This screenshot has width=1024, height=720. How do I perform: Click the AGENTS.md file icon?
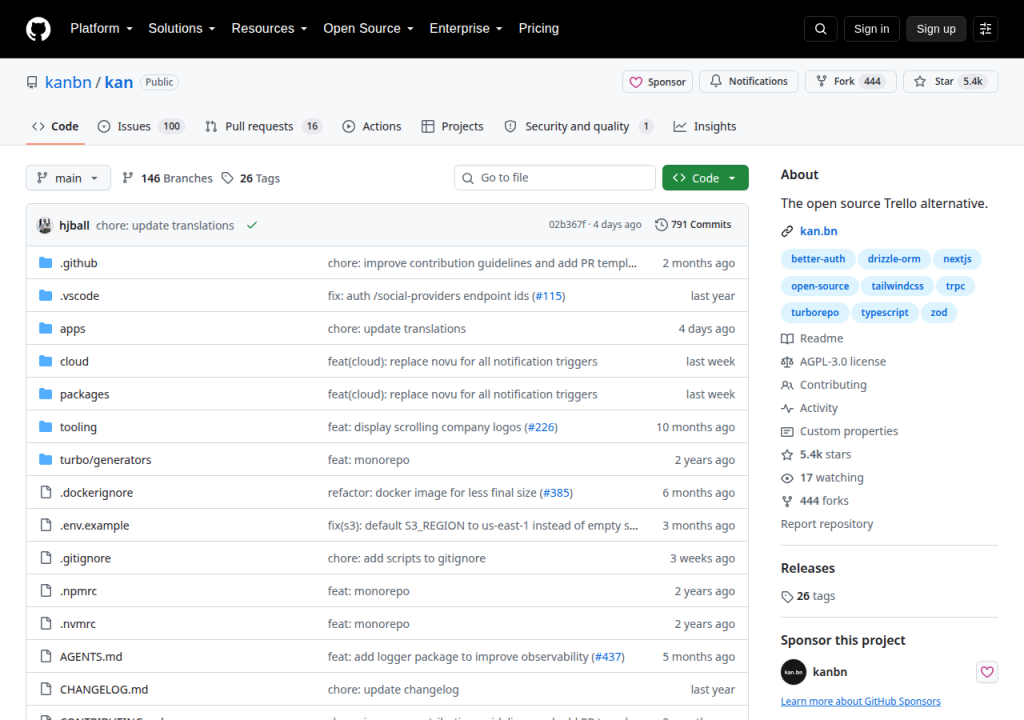46,656
